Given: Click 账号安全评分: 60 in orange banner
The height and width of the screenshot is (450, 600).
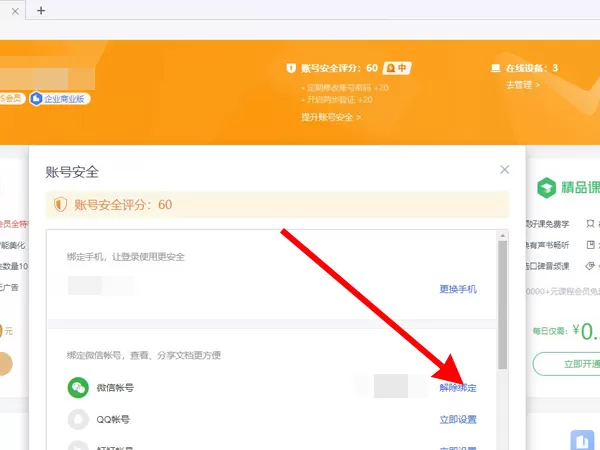Looking at the screenshot, I should 339,68.
